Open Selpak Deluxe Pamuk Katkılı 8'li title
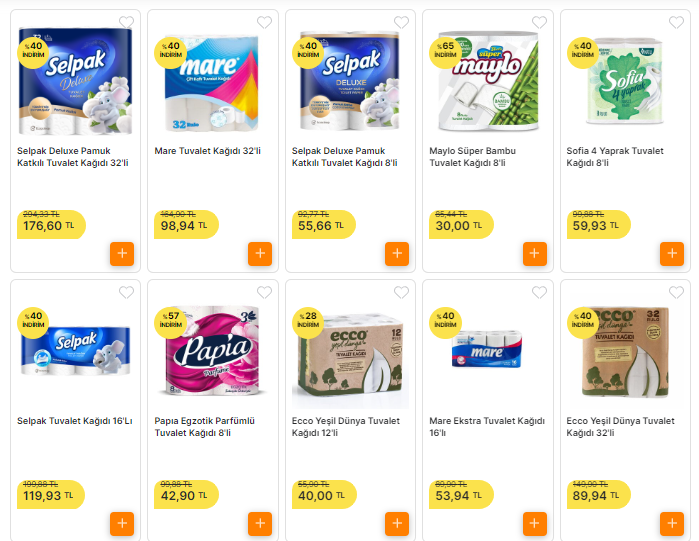The height and width of the screenshot is (541, 699). point(345,157)
